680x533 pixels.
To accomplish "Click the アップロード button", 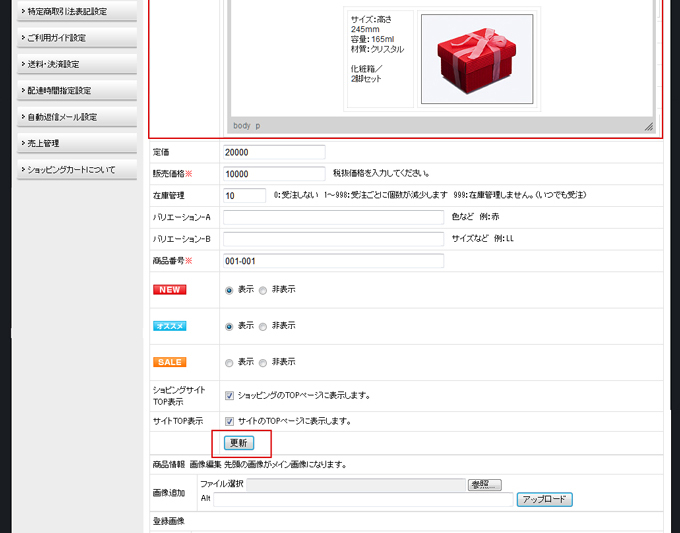I will click(x=544, y=499).
